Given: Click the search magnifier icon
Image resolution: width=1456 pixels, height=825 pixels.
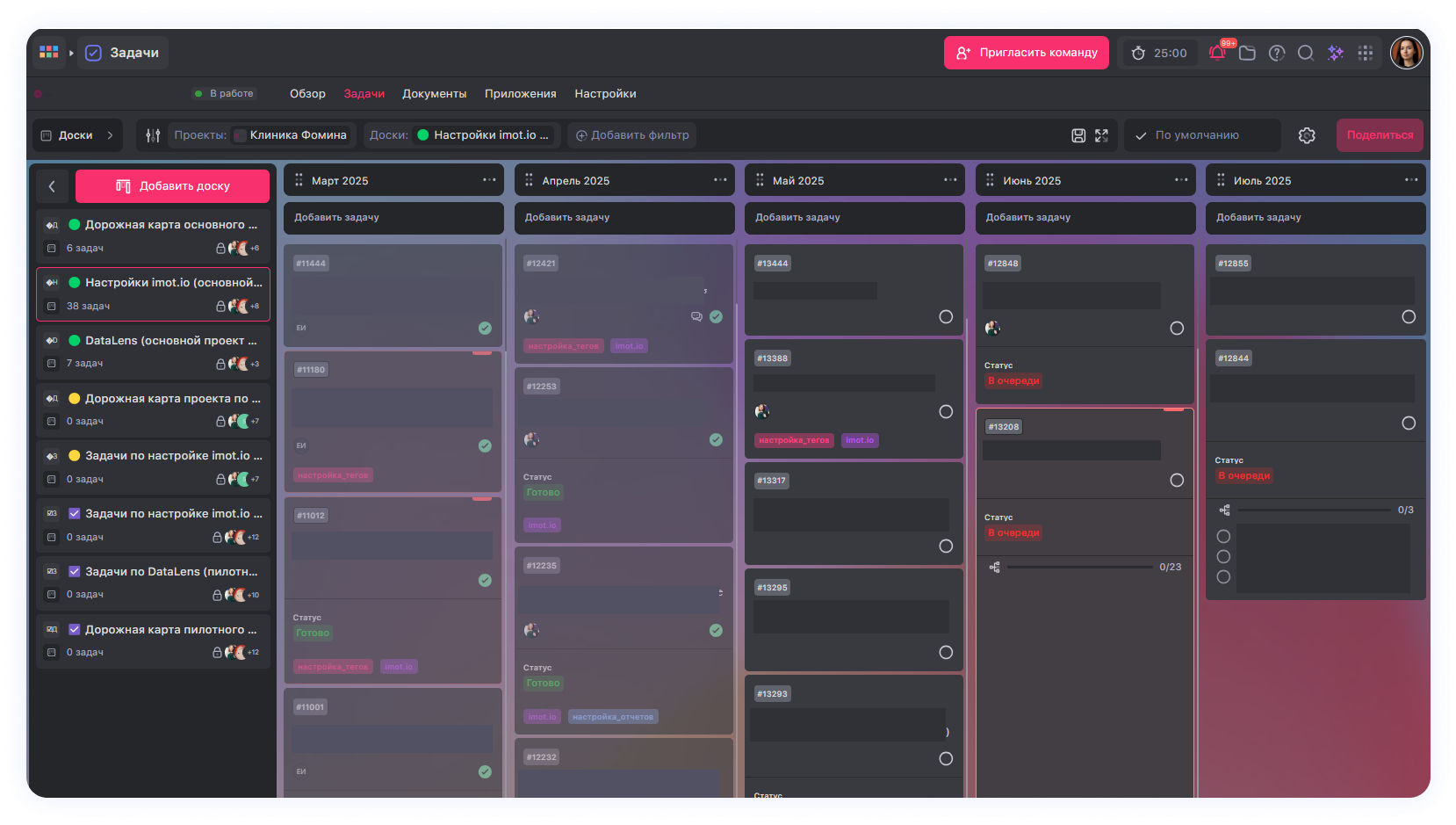Looking at the screenshot, I should point(1306,53).
